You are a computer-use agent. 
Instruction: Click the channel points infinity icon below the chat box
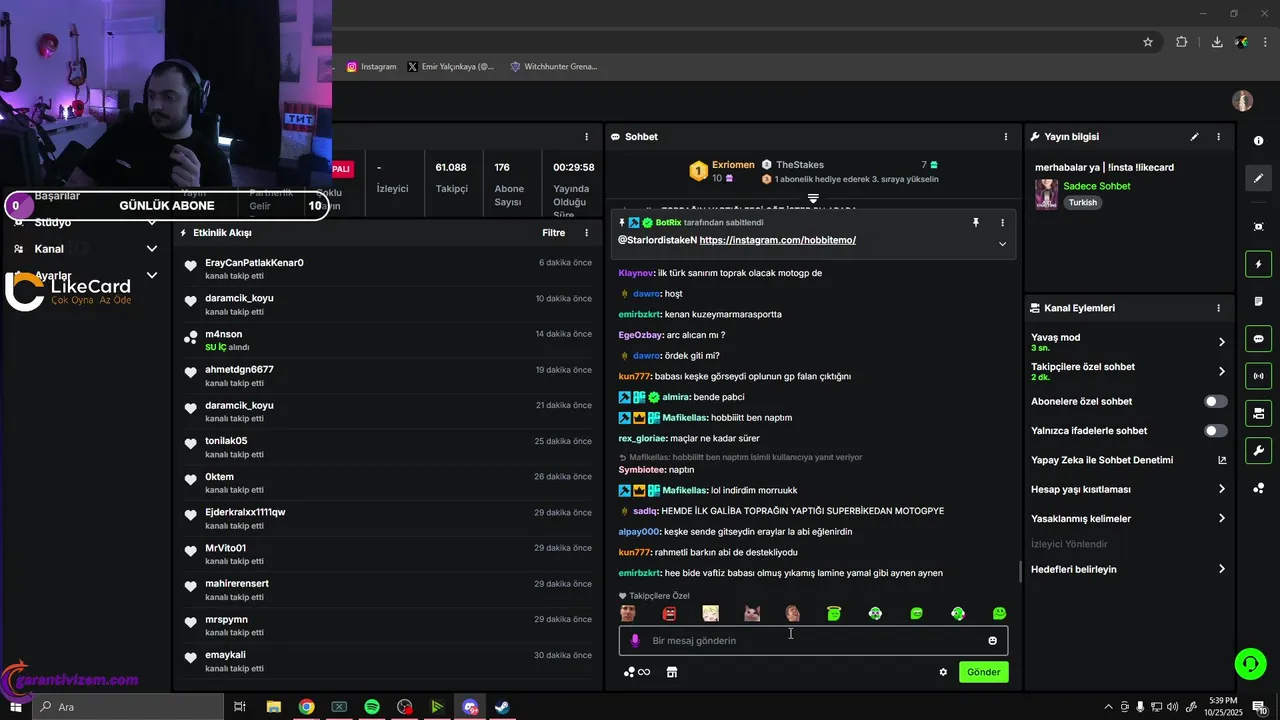(637, 672)
